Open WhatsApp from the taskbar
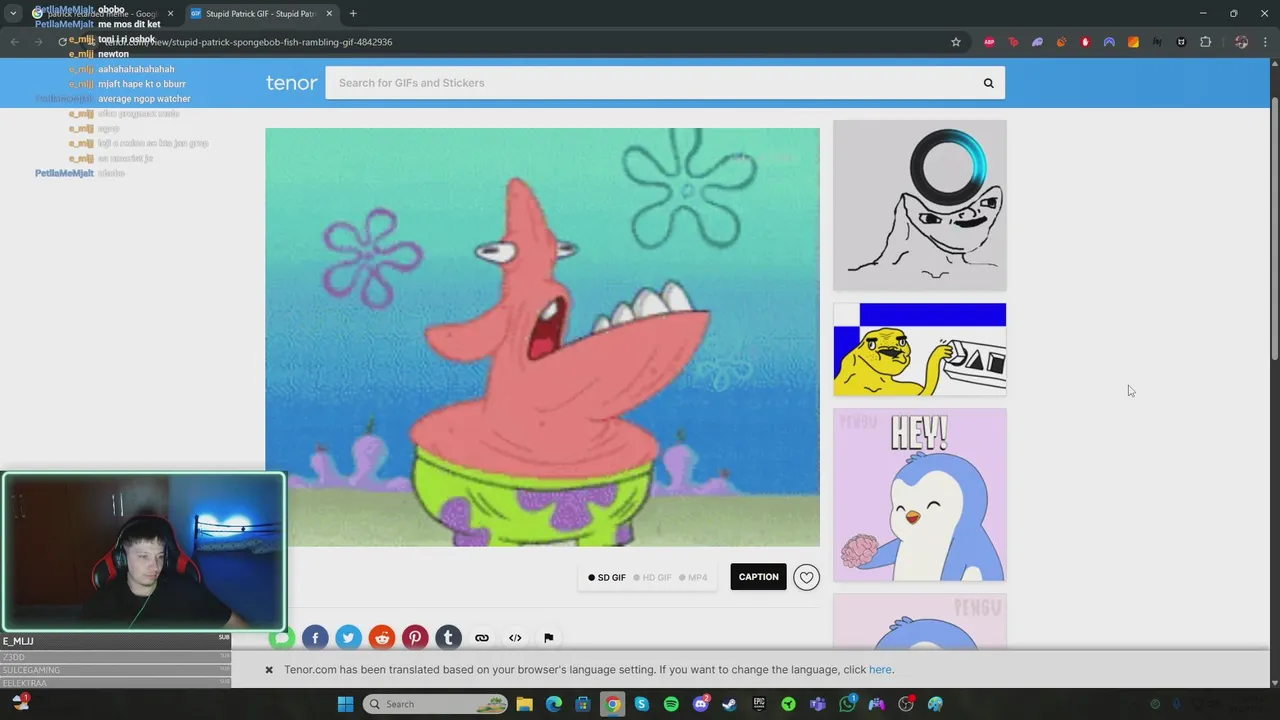The height and width of the screenshot is (720, 1280). pyautogui.click(x=848, y=704)
